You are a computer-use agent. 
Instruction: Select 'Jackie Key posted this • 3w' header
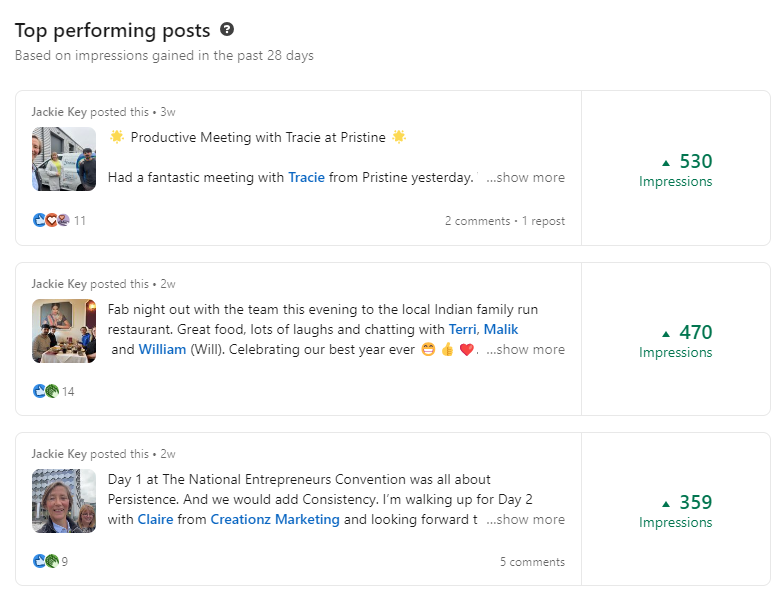(104, 112)
